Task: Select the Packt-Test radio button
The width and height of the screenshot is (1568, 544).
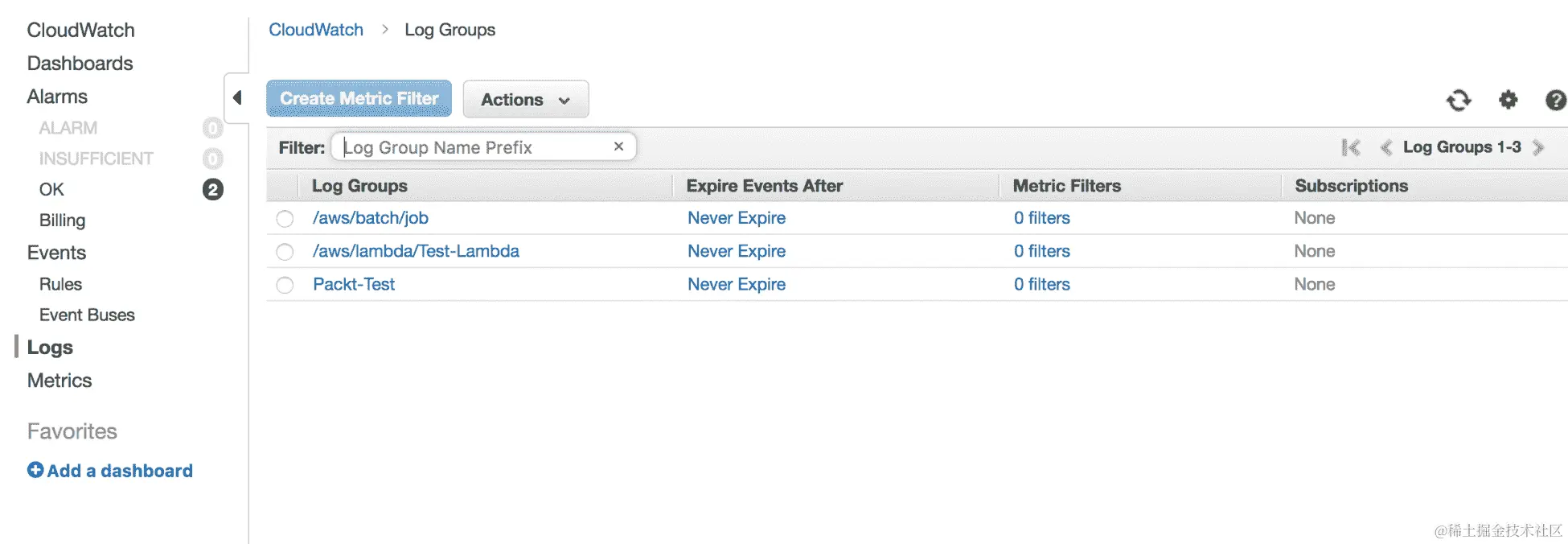Action: point(285,285)
